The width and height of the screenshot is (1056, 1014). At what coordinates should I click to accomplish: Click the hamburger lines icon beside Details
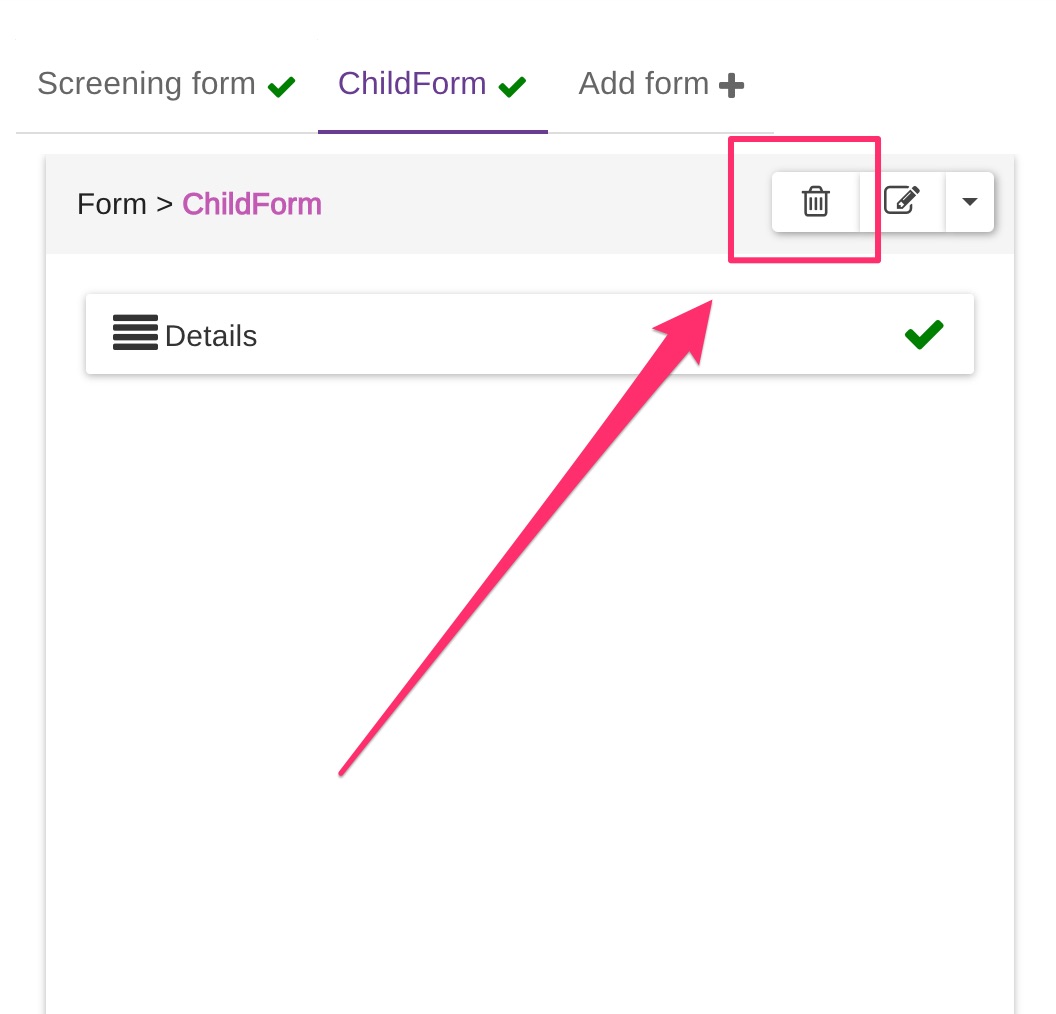pyautogui.click(x=135, y=333)
